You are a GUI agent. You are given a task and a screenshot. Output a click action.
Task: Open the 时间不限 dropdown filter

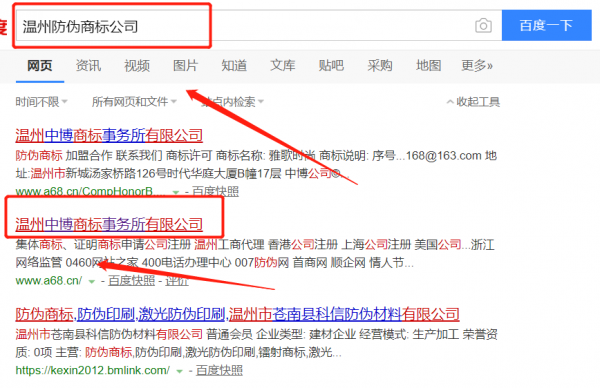(x=41, y=102)
